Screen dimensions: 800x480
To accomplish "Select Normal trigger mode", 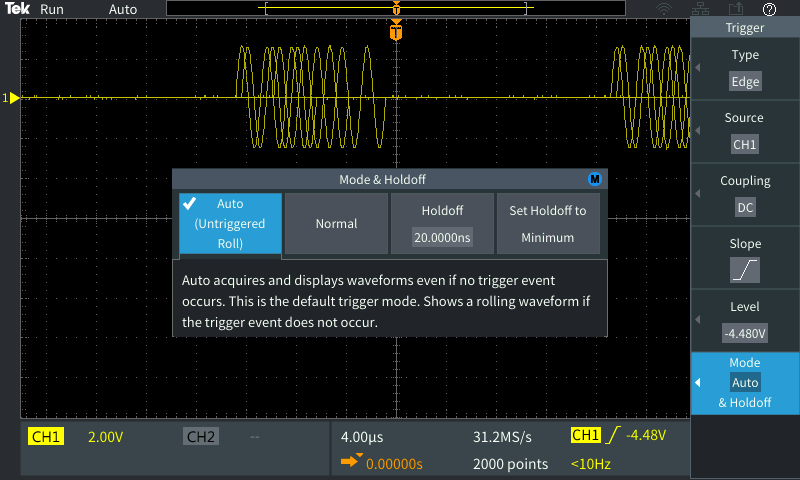I will (x=336, y=223).
